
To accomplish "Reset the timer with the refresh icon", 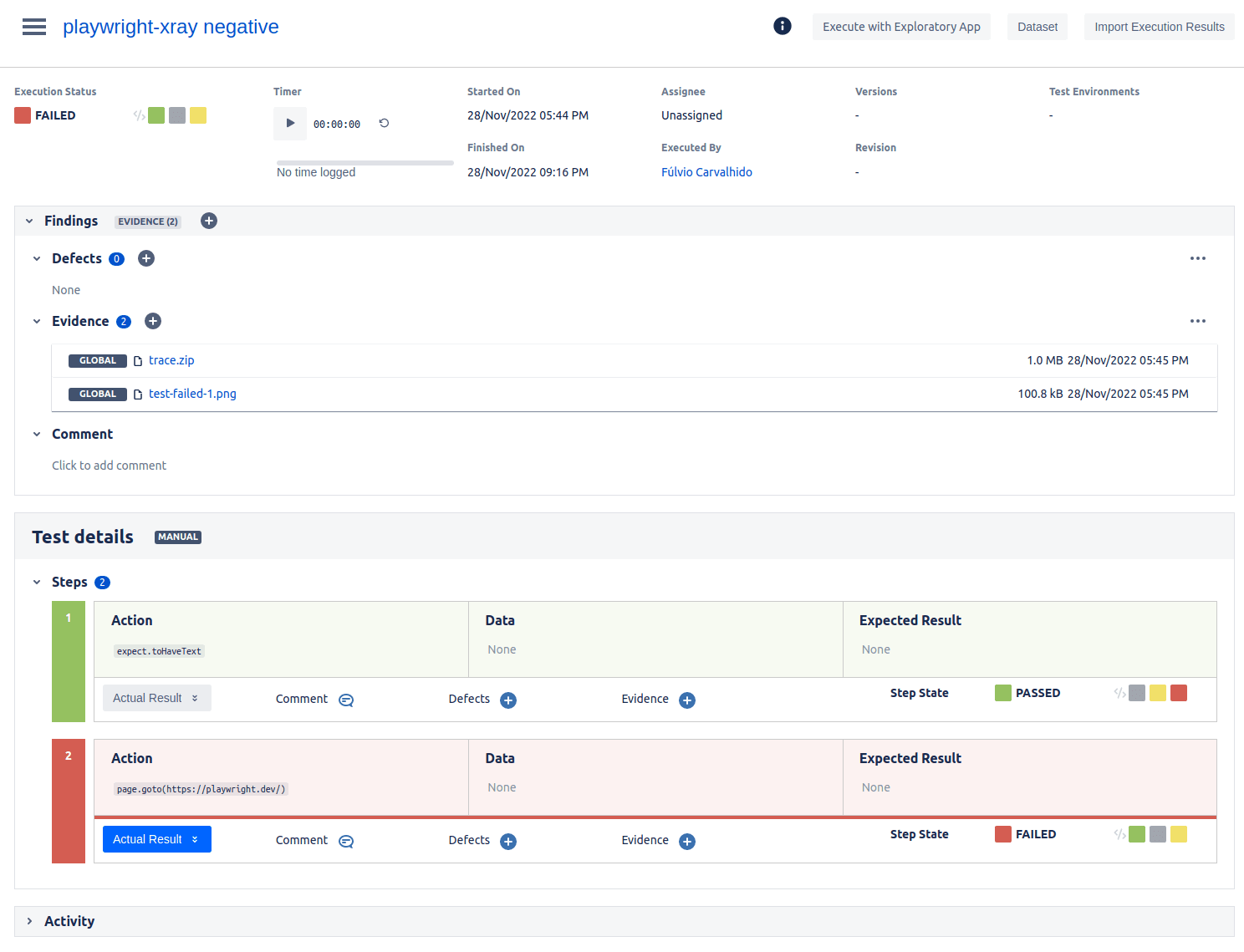I will point(384,123).
